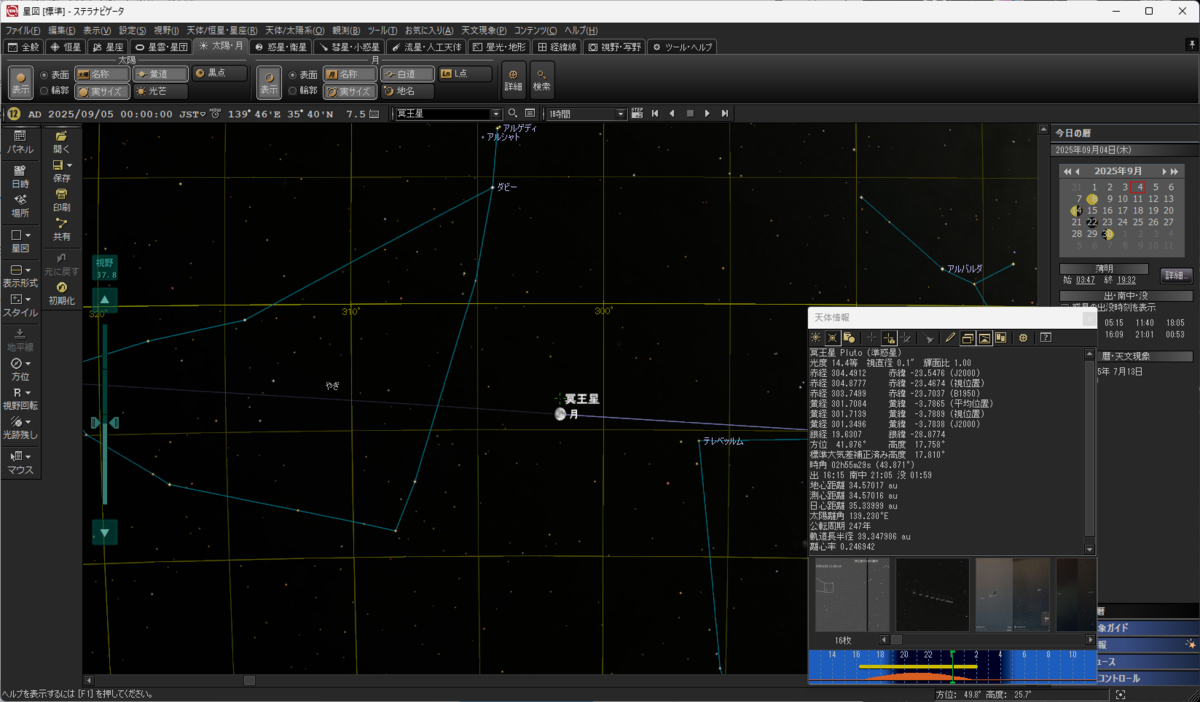Click the magnifier search icon beside 冥王星 box
Image resolution: width=1200 pixels, height=702 pixels.
[513, 114]
